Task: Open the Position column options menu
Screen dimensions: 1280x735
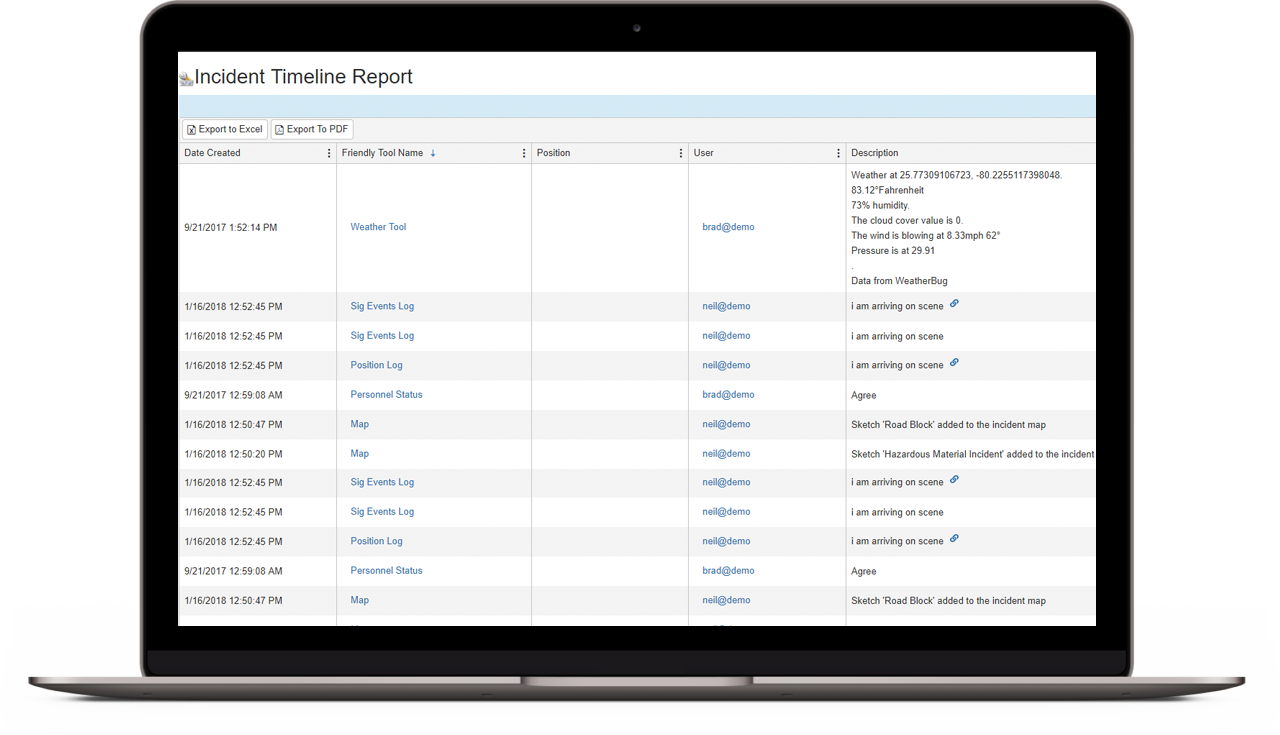Action: [x=681, y=152]
